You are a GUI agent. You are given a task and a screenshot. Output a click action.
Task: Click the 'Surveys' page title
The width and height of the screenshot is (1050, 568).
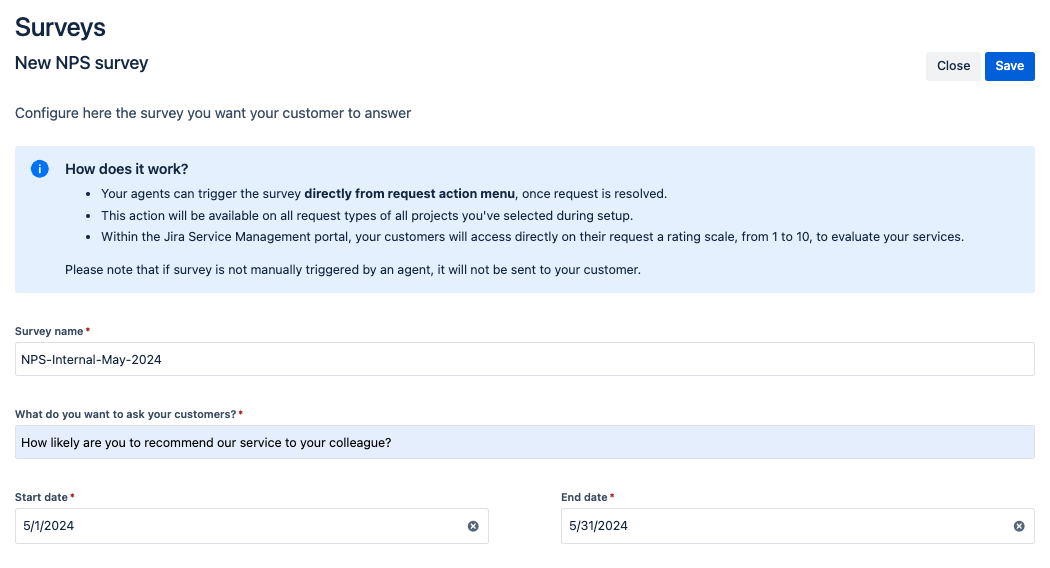[x=60, y=27]
